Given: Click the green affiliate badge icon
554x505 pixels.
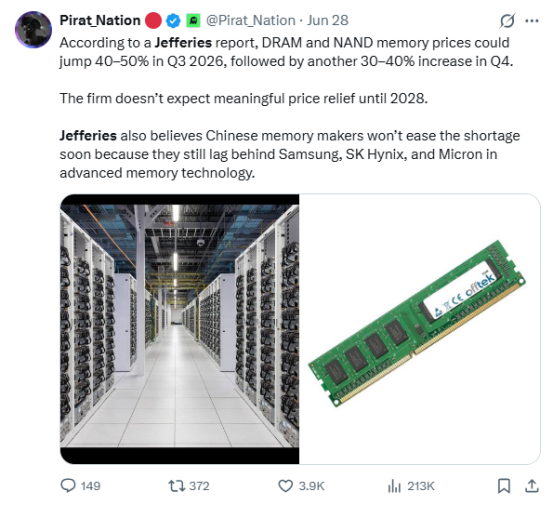Looking at the screenshot, I should point(193,20).
